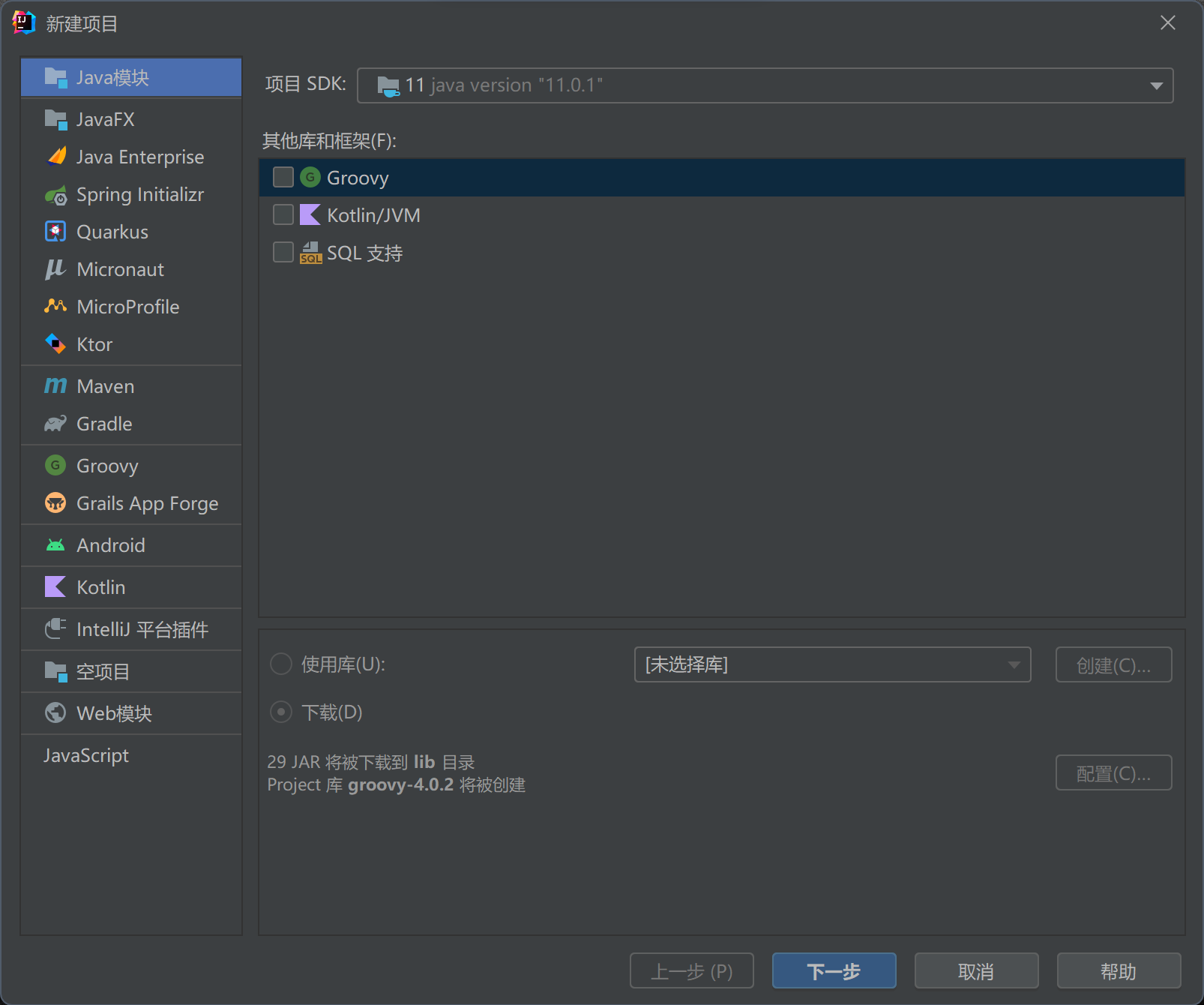Click the Java模块 folder icon
This screenshot has width=1204, height=1005.
point(55,77)
